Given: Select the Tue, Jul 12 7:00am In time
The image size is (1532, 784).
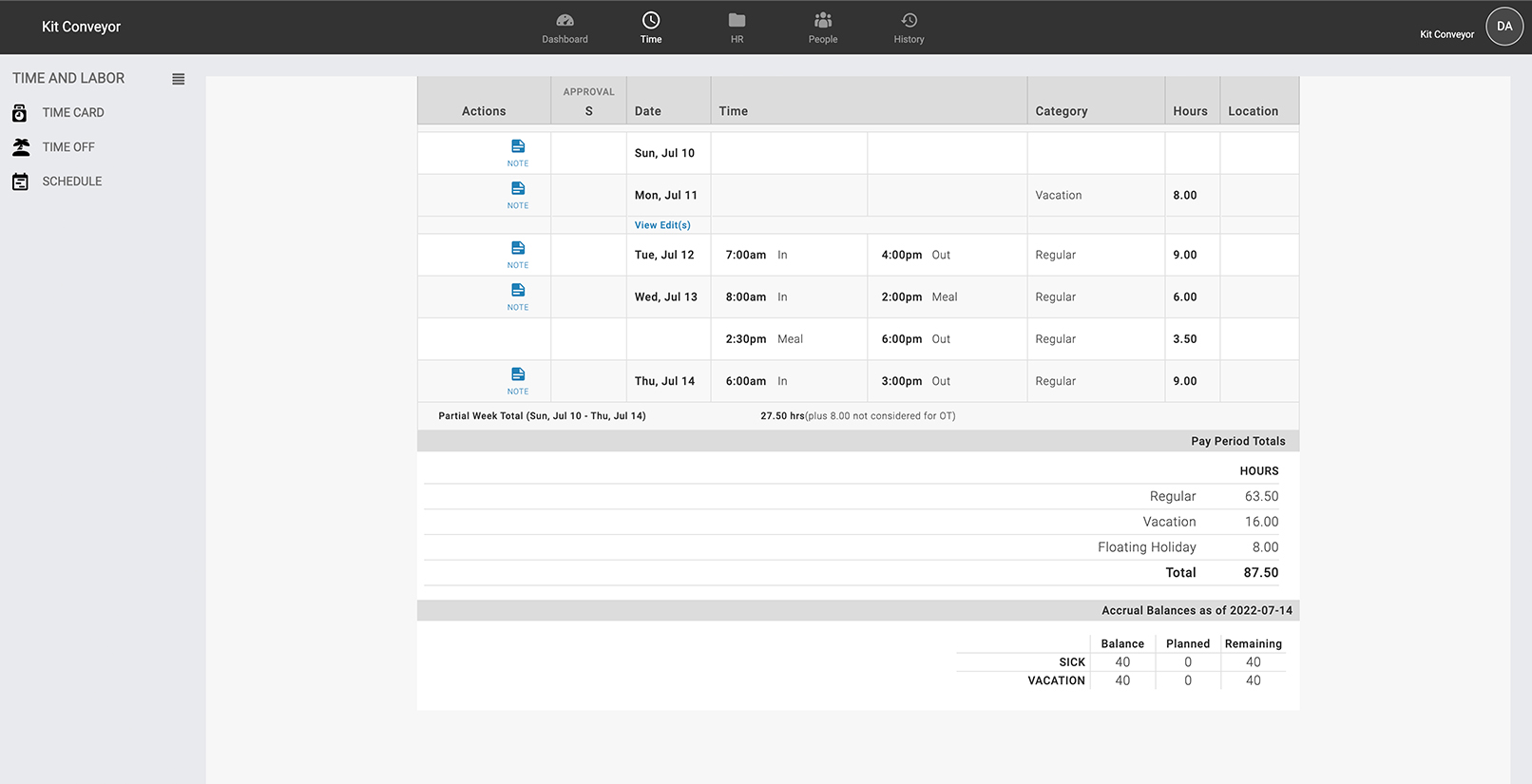Looking at the screenshot, I should click(x=746, y=255).
